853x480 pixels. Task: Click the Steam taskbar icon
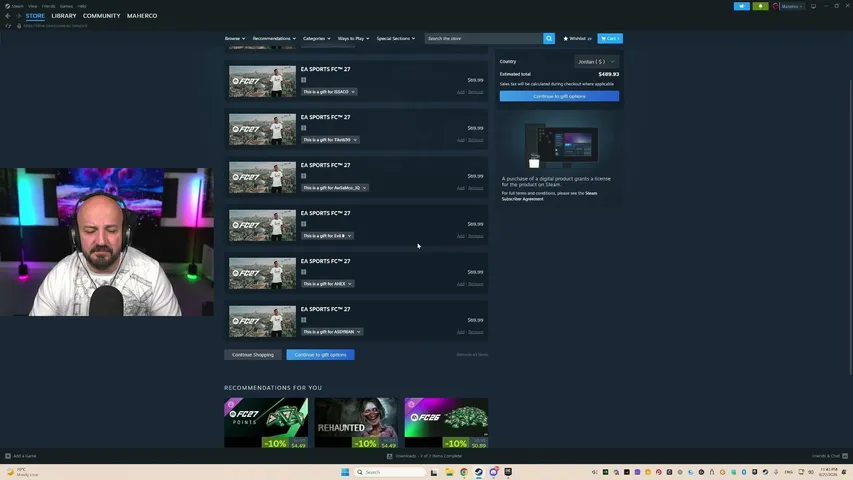479,472
